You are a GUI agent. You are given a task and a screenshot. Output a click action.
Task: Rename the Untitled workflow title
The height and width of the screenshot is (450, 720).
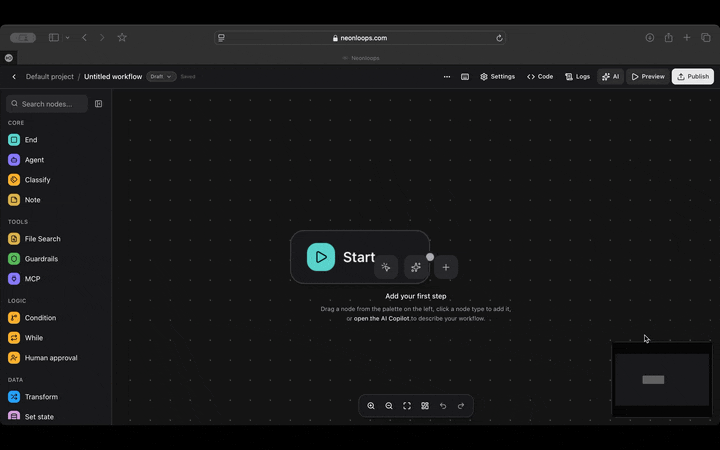point(113,77)
